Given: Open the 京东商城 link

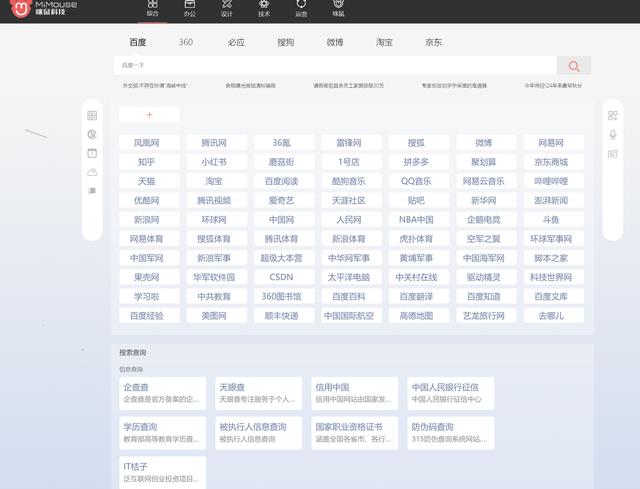Looking at the screenshot, I should click(x=554, y=162).
